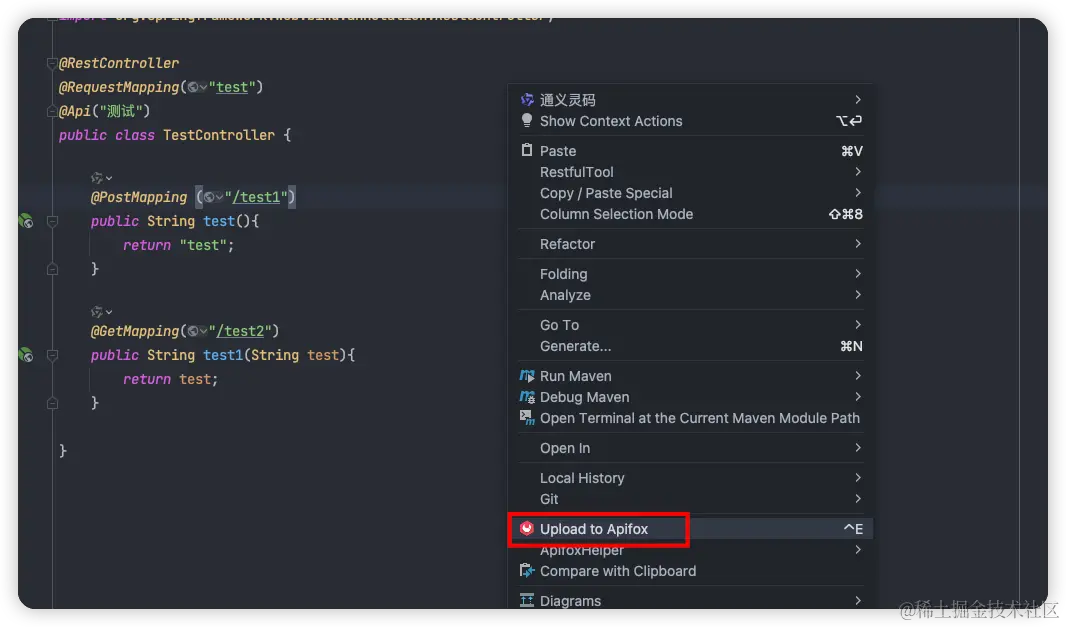The height and width of the screenshot is (627, 1066).
Task: Click the Paste clipboard icon
Action: point(527,151)
